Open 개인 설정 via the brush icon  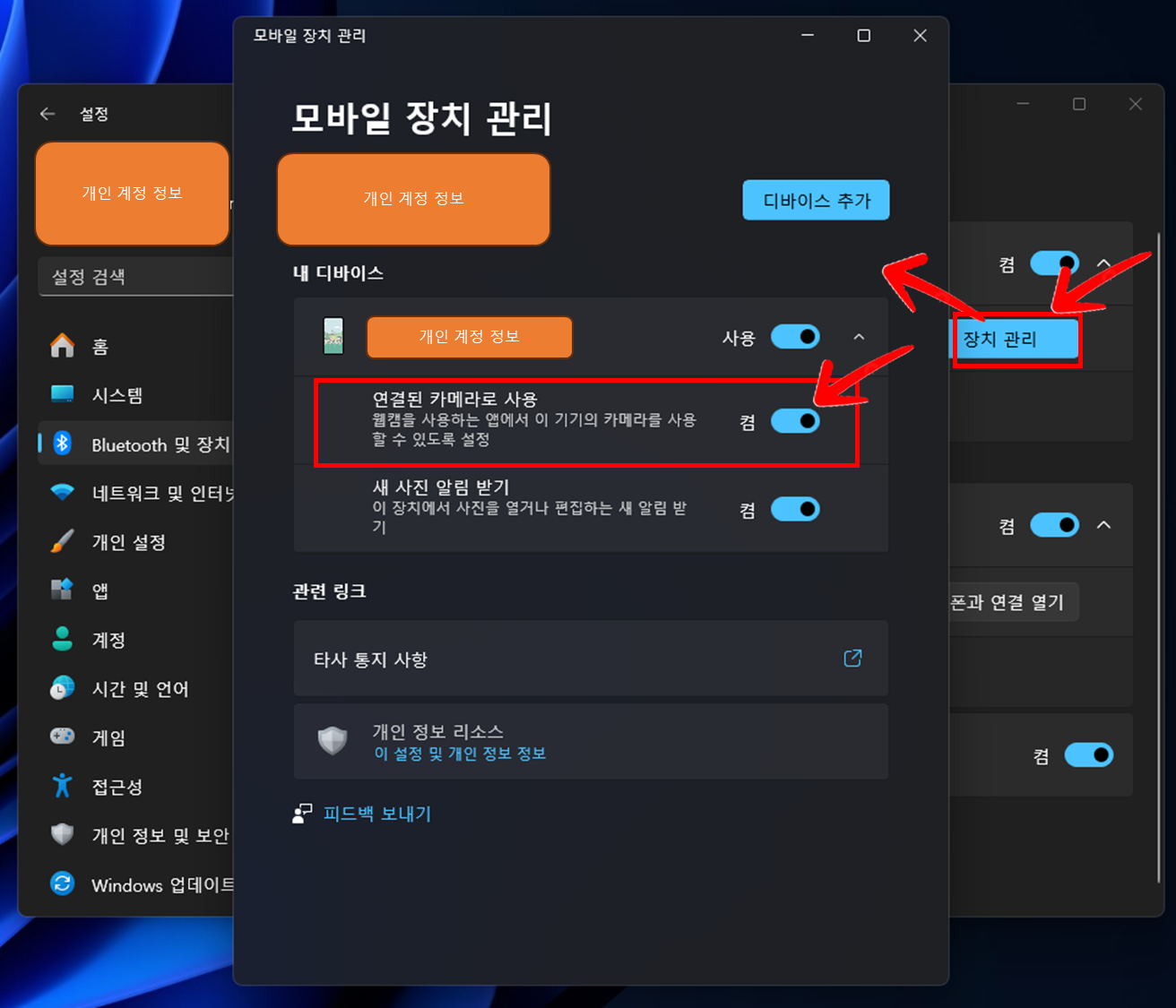pyautogui.click(x=62, y=541)
